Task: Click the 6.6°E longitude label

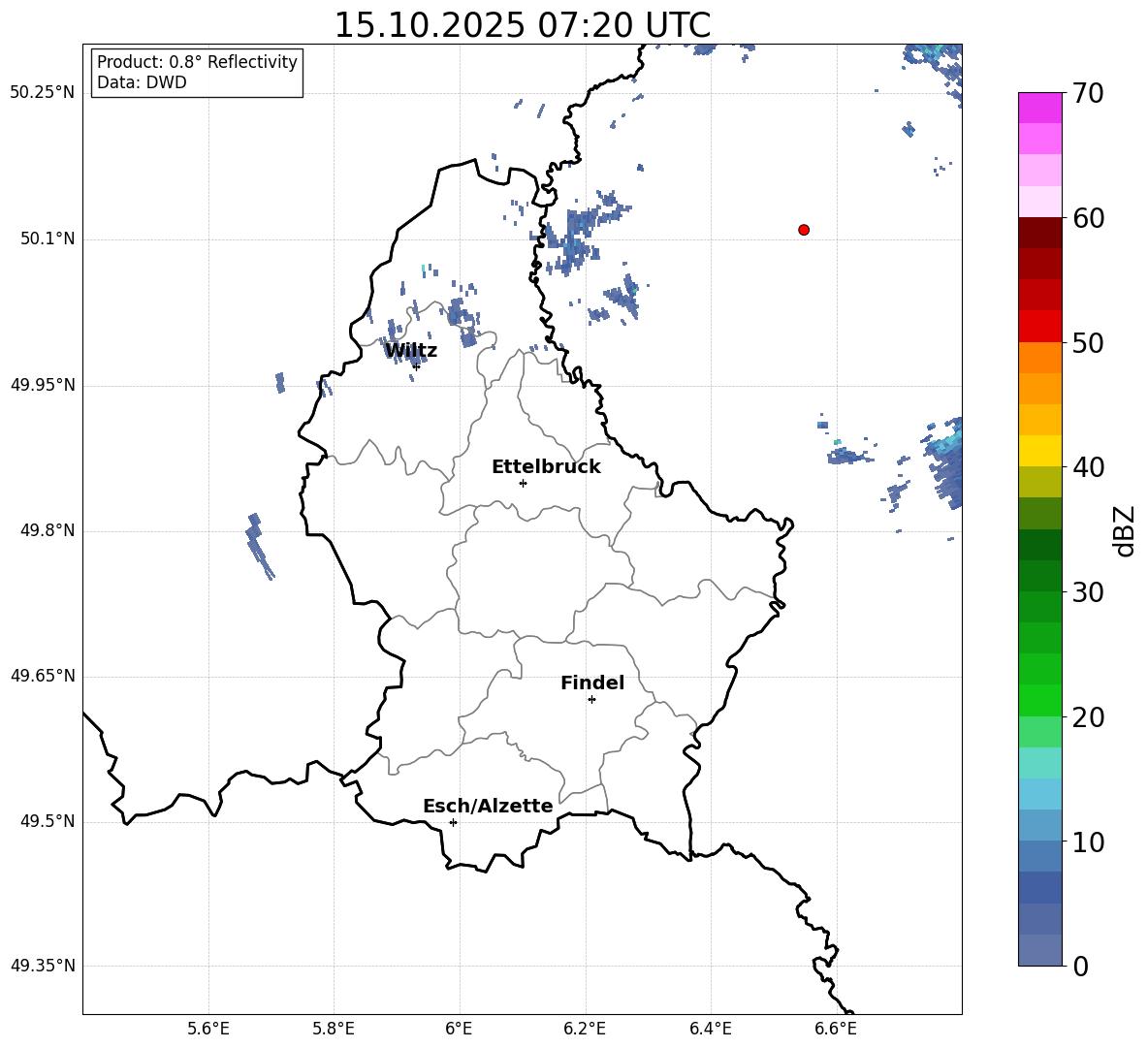Action: 836,1029
